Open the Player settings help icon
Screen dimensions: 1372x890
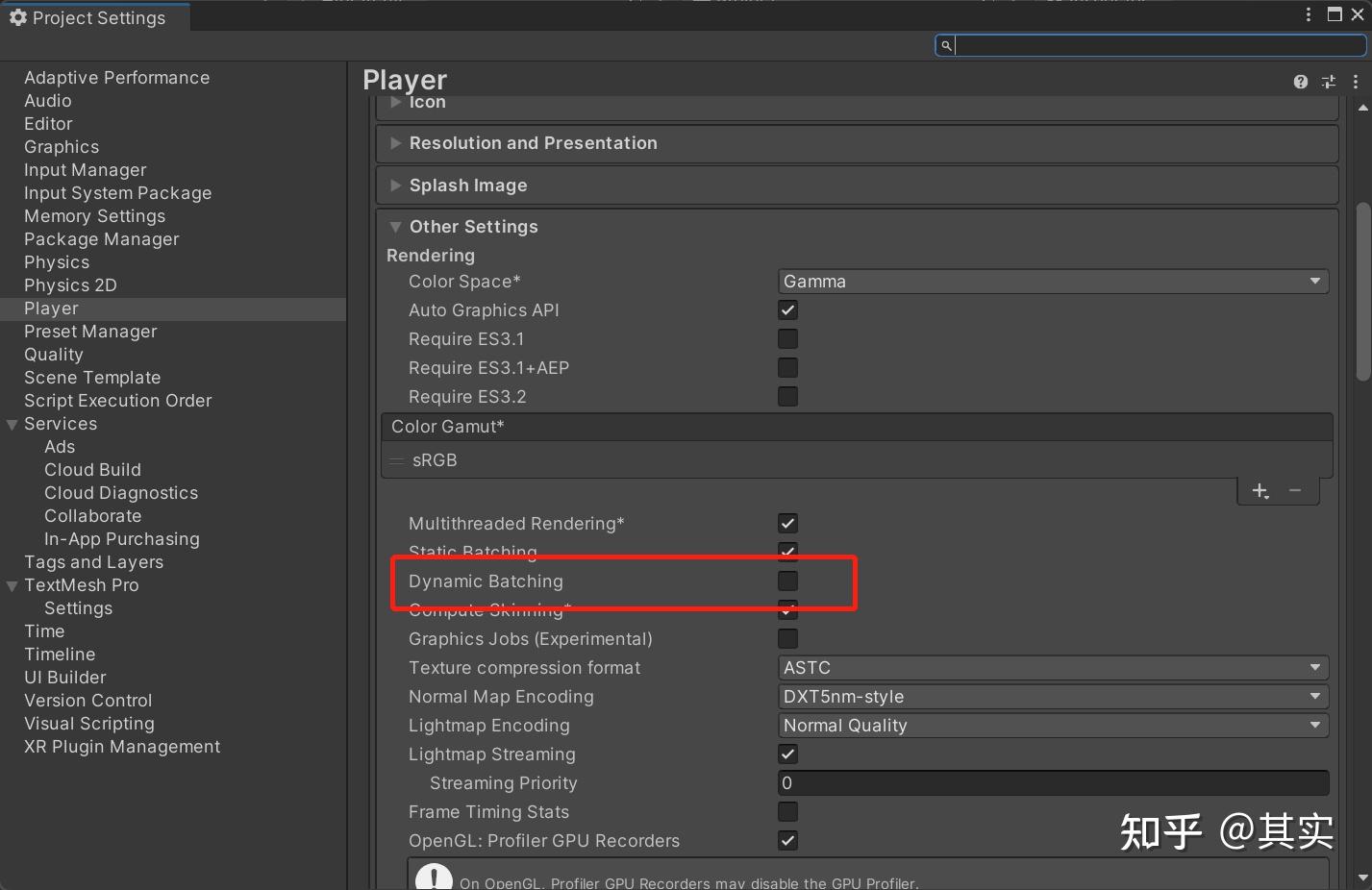click(x=1300, y=82)
